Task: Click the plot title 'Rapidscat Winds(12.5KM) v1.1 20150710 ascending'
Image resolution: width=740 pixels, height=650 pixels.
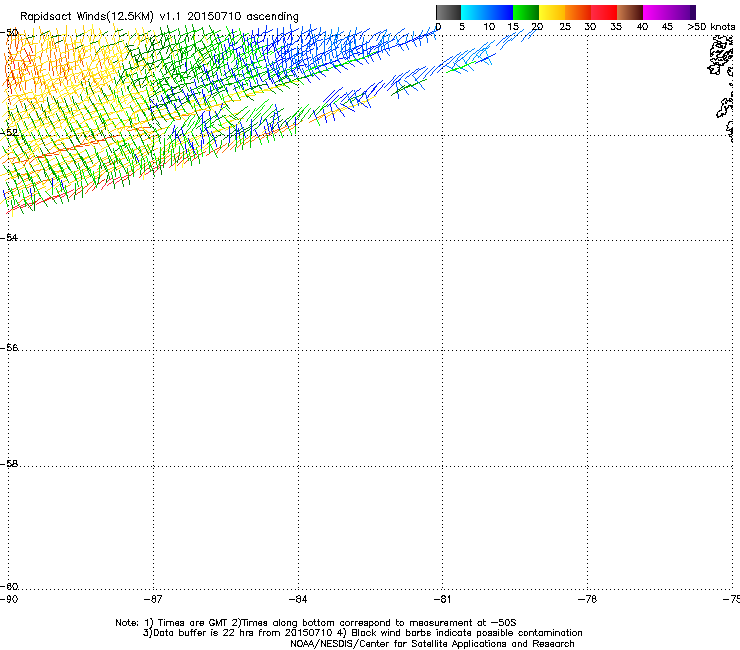Action: click(159, 16)
